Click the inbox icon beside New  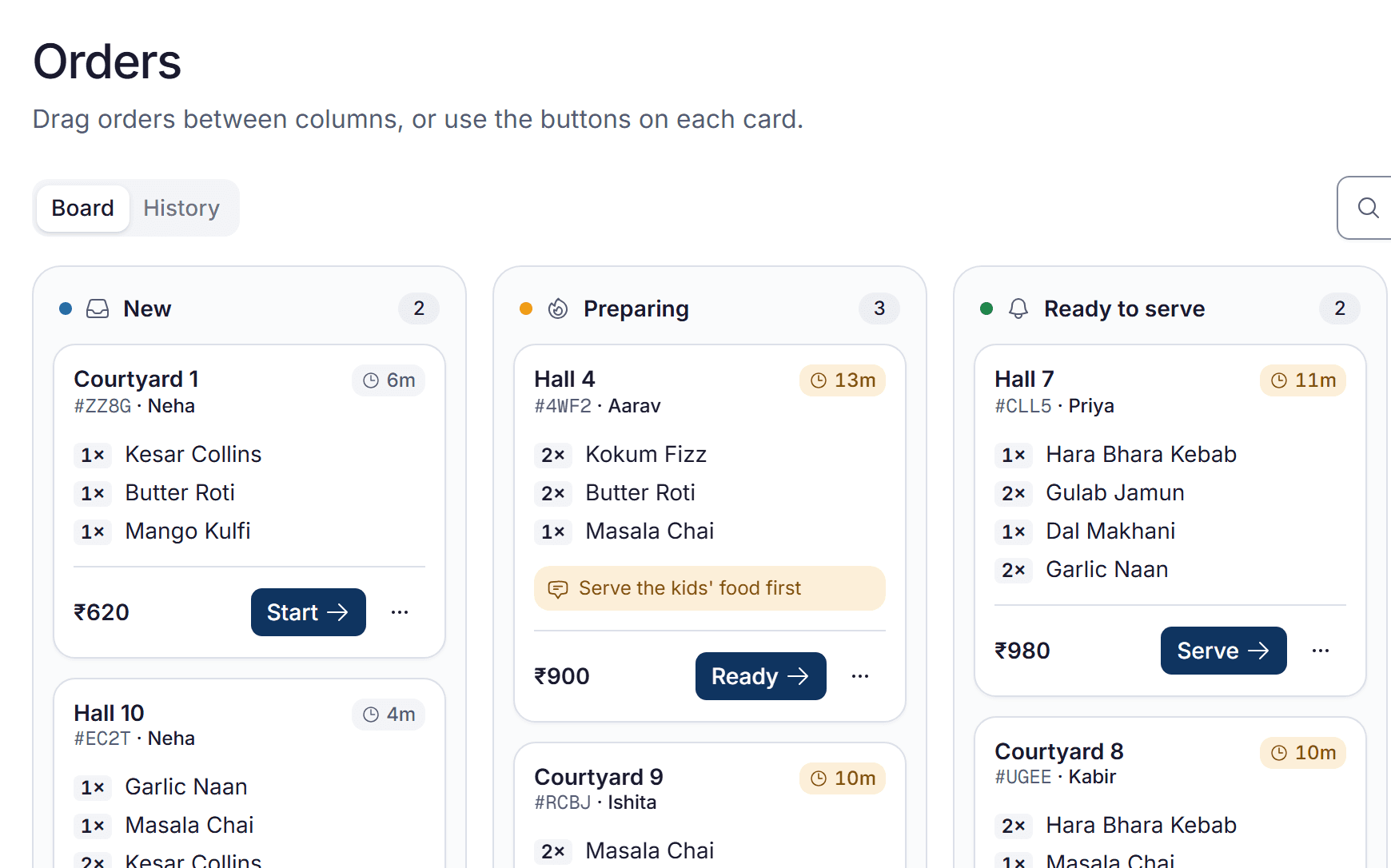click(98, 309)
